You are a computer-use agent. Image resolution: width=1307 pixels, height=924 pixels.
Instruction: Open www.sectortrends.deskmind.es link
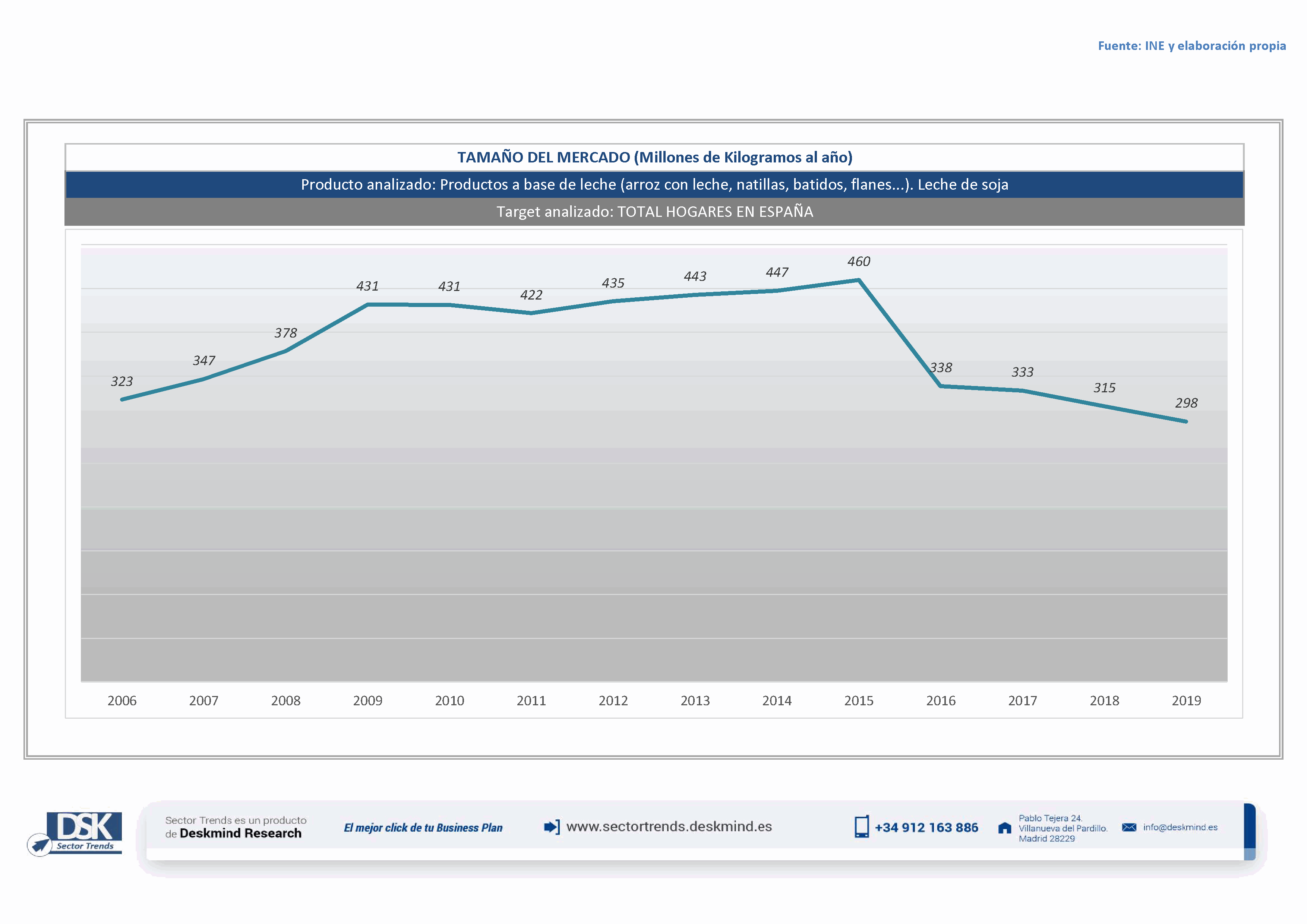(x=669, y=827)
